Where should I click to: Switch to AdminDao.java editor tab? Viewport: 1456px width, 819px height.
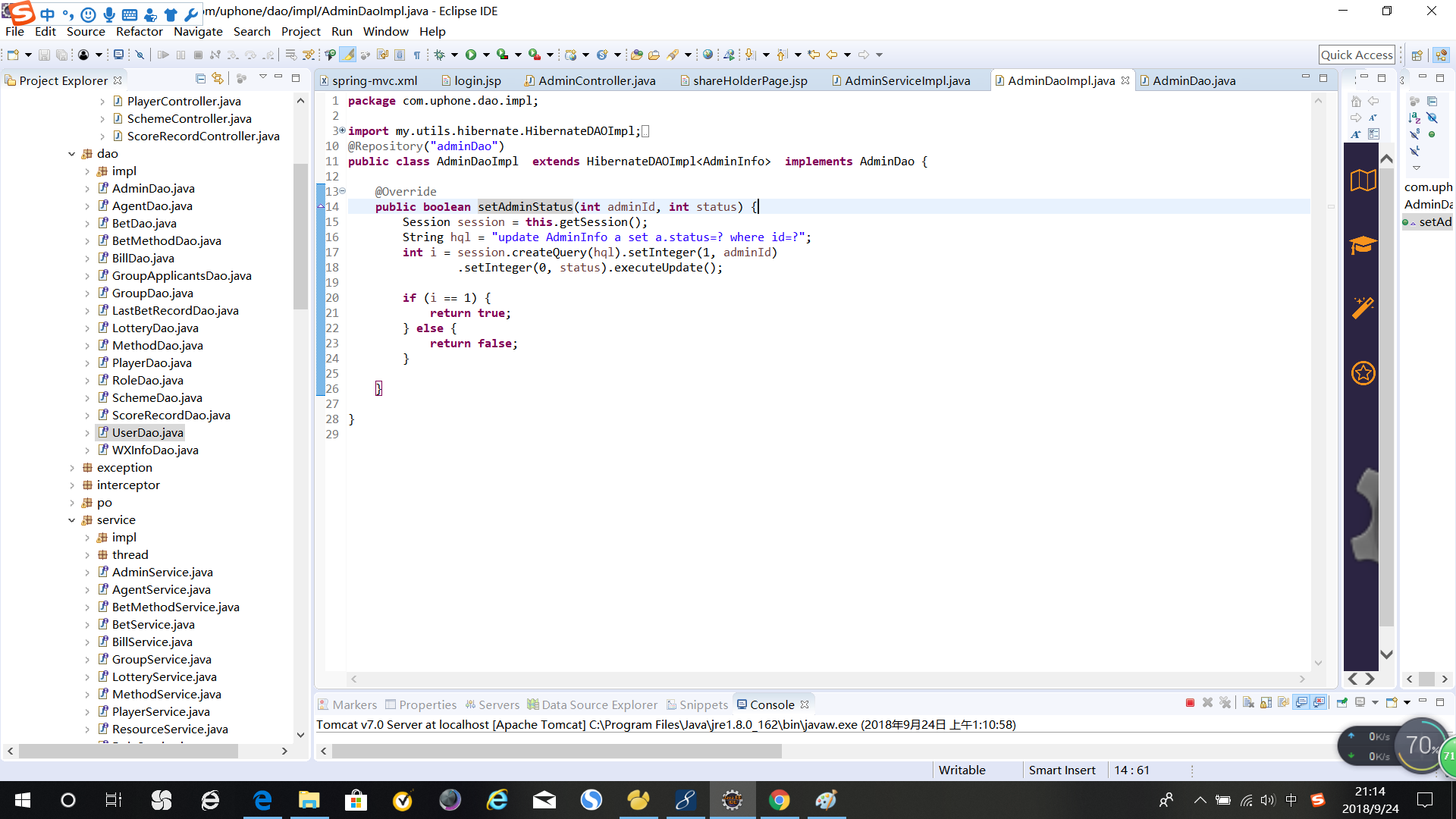1188,80
